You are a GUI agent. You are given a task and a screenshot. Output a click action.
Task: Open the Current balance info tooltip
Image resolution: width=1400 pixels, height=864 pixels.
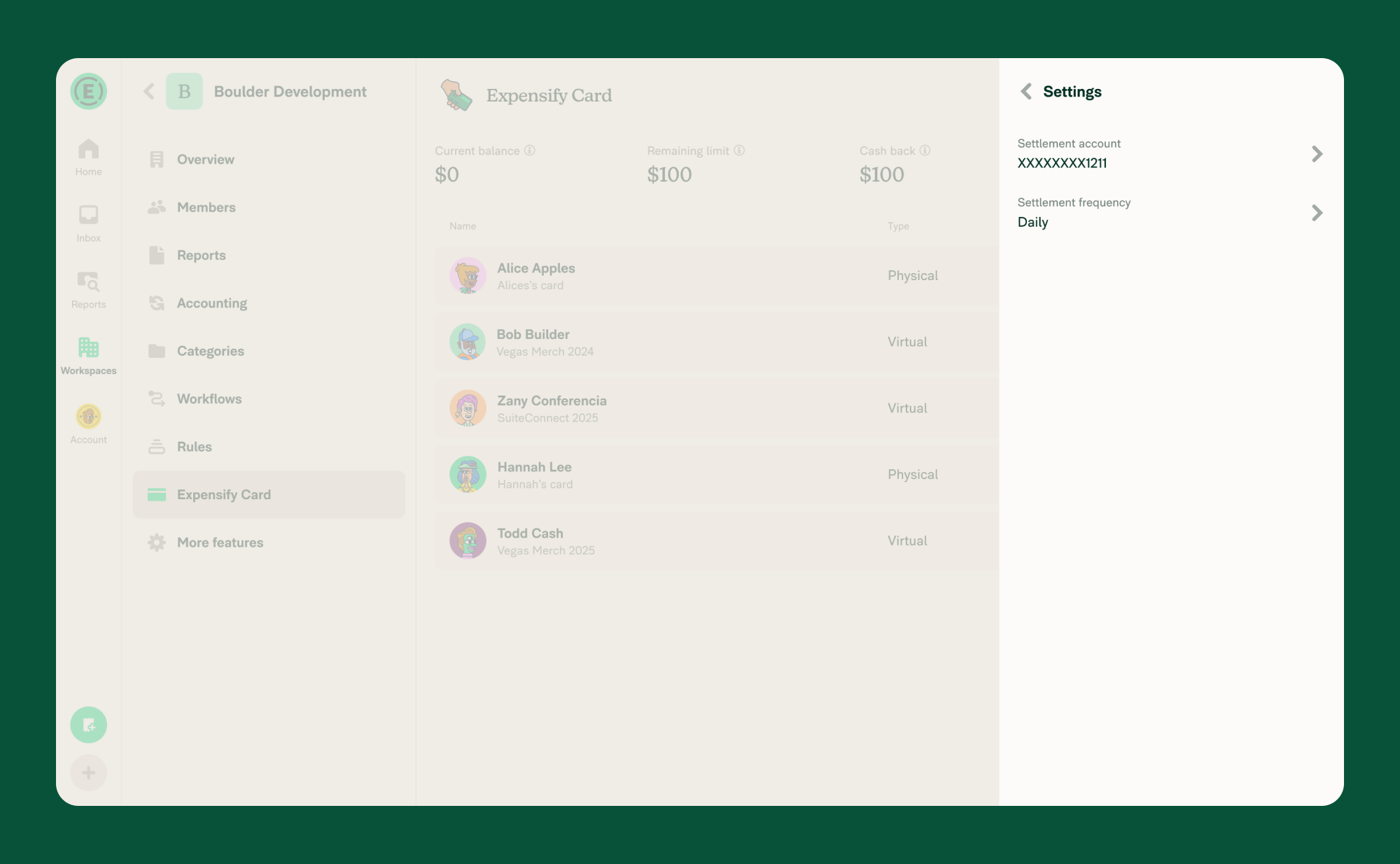[x=530, y=150]
